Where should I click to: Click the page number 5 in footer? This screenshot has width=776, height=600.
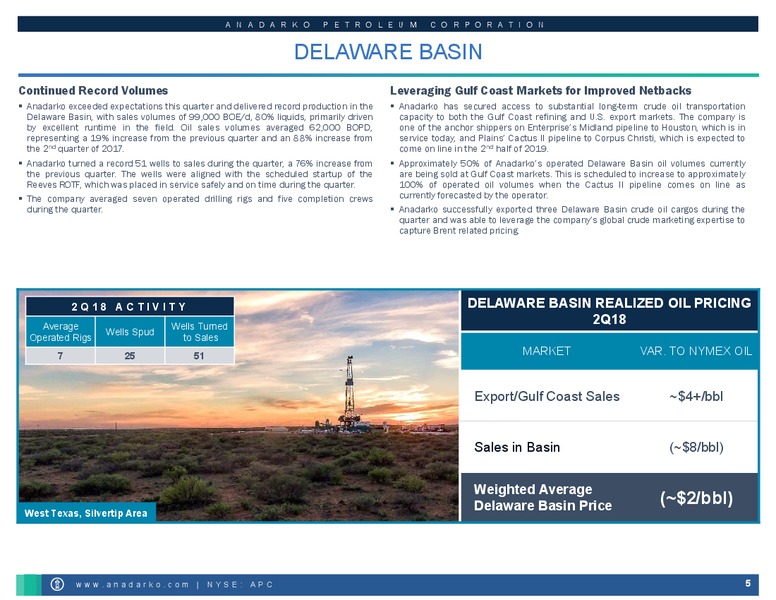pyautogui.click(x=748, y=584)
